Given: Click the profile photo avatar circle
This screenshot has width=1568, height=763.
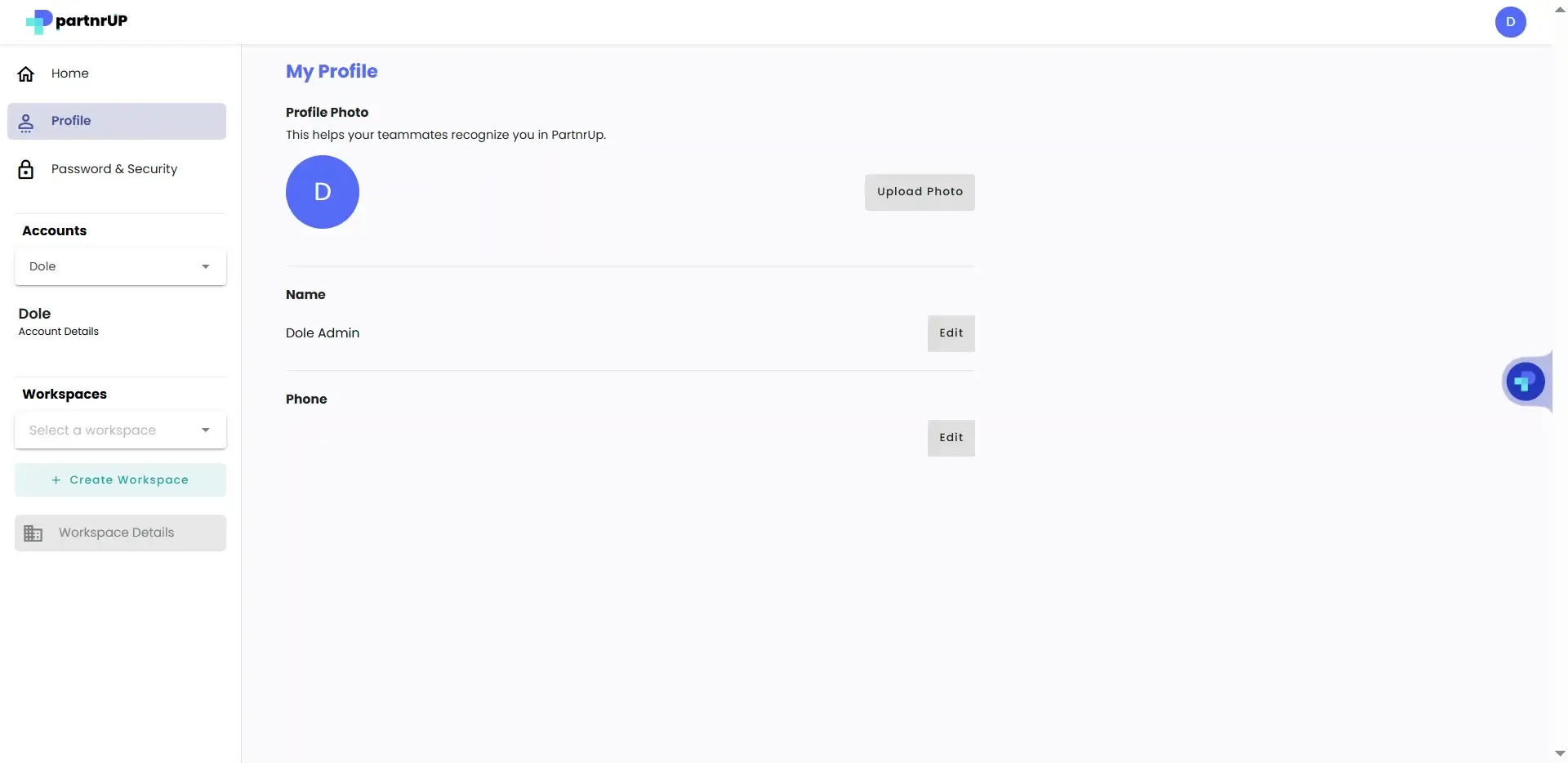Looking at the screenshot, I should (x=322, y=191).
